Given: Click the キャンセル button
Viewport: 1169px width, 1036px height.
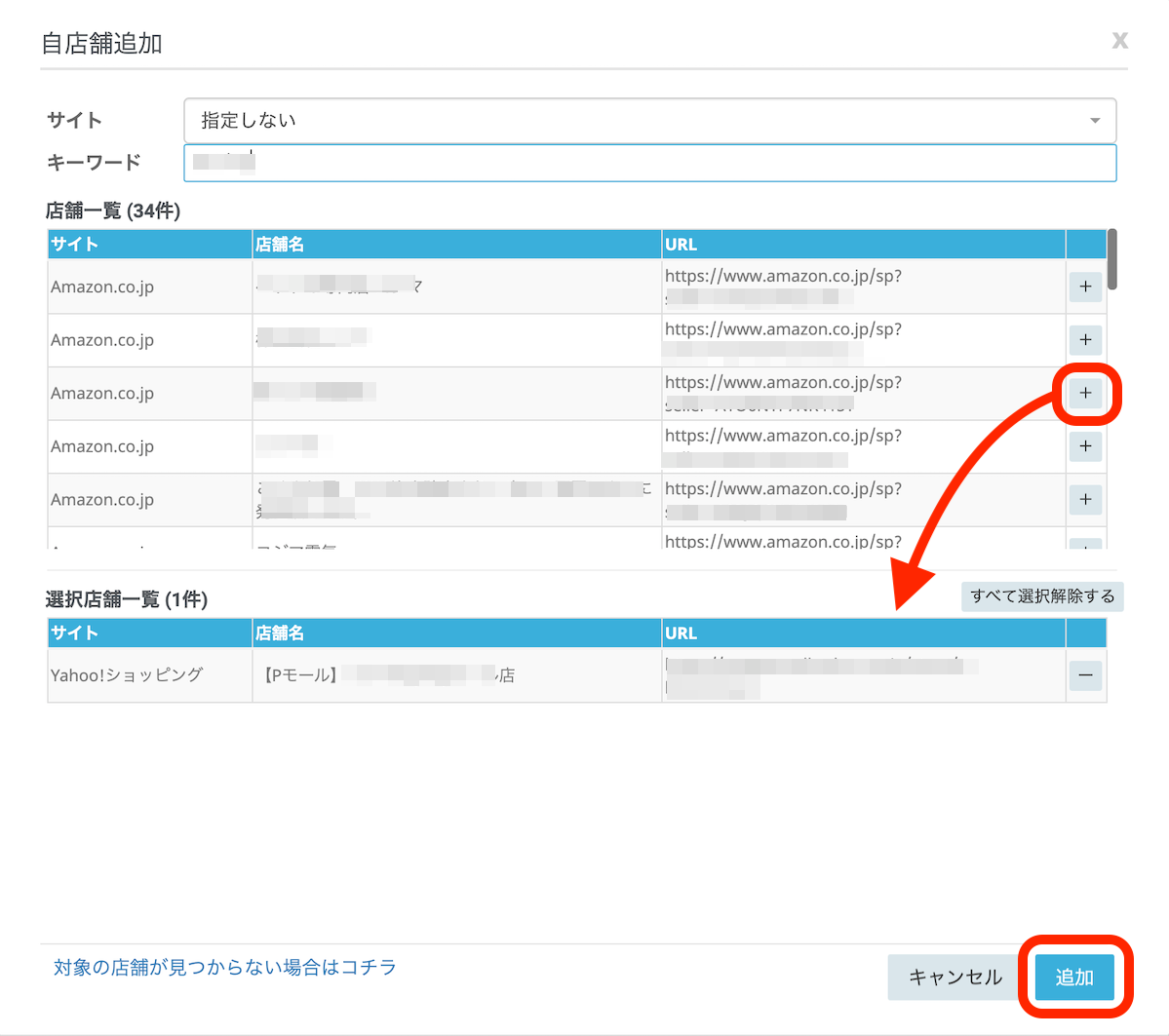Looking at the screenshot, I should tap(955, 977).
